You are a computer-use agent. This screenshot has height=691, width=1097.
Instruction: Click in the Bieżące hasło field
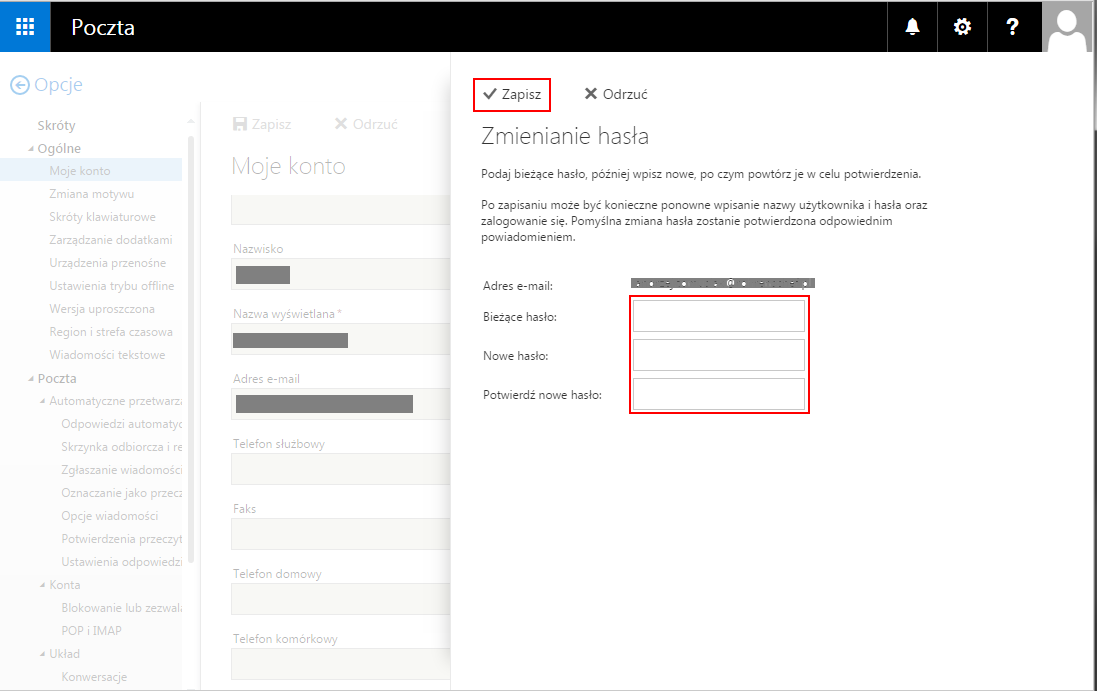(719, 316)
